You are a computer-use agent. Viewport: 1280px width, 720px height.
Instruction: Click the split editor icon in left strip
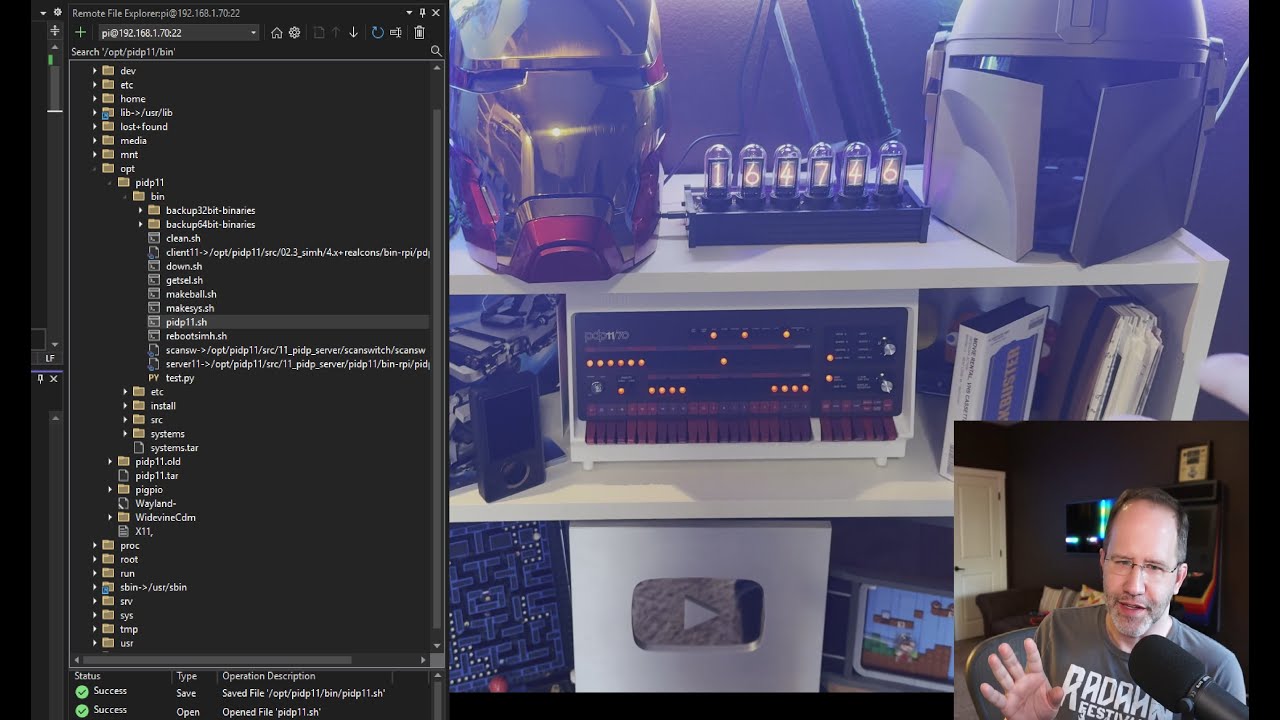(x=55, y=33)
